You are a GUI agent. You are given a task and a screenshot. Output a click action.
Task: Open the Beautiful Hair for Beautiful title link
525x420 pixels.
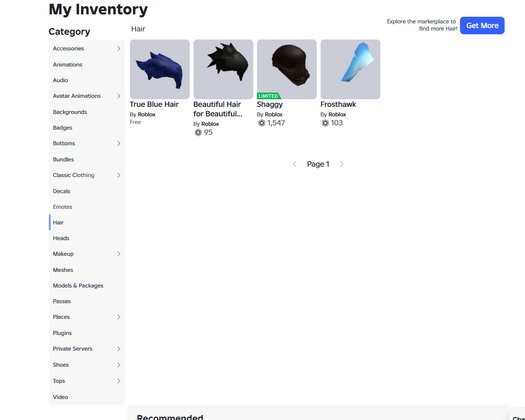(218, 109)
